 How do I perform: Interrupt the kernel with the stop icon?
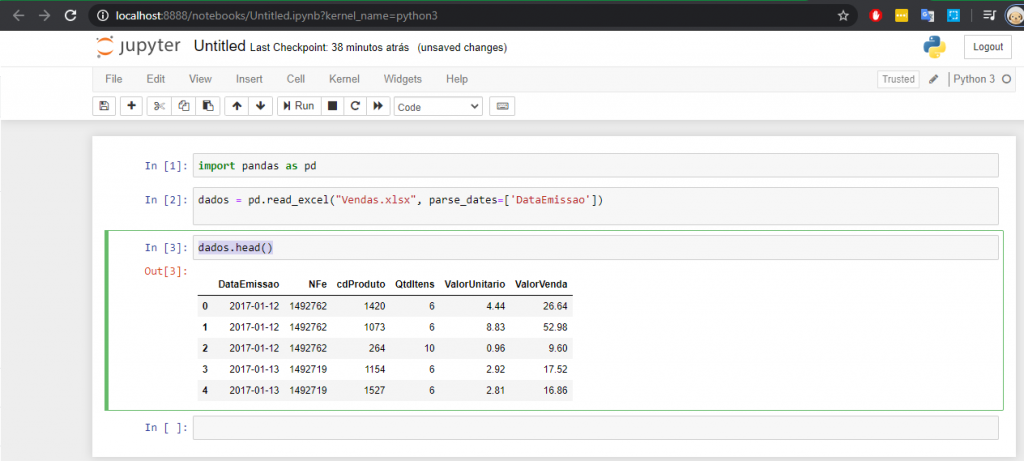pyautogui.click(x=332, y=106)
